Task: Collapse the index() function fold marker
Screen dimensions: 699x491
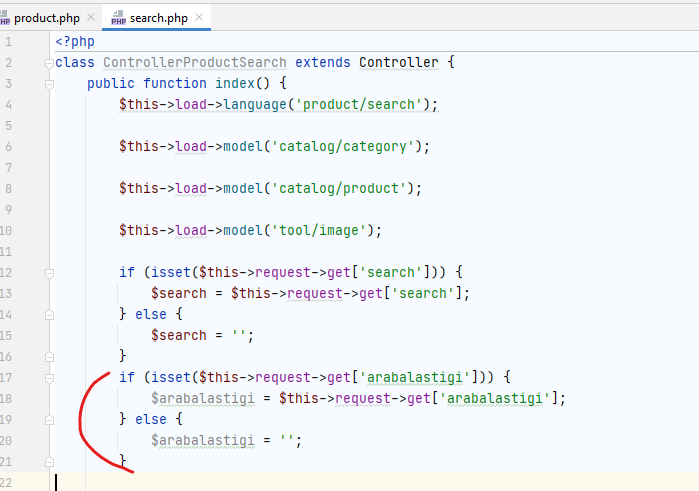Action: tap(49, 84)
